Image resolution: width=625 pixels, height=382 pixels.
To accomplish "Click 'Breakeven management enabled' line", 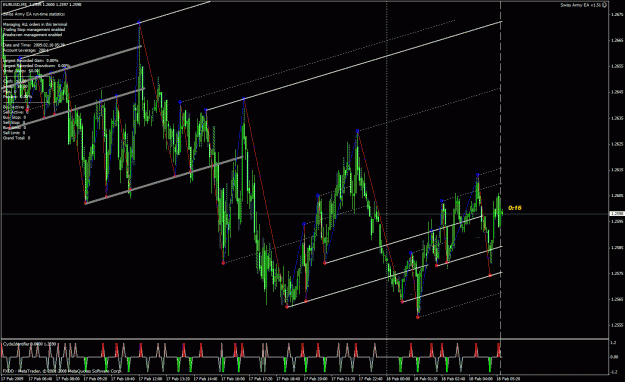I will coord(32,35).
